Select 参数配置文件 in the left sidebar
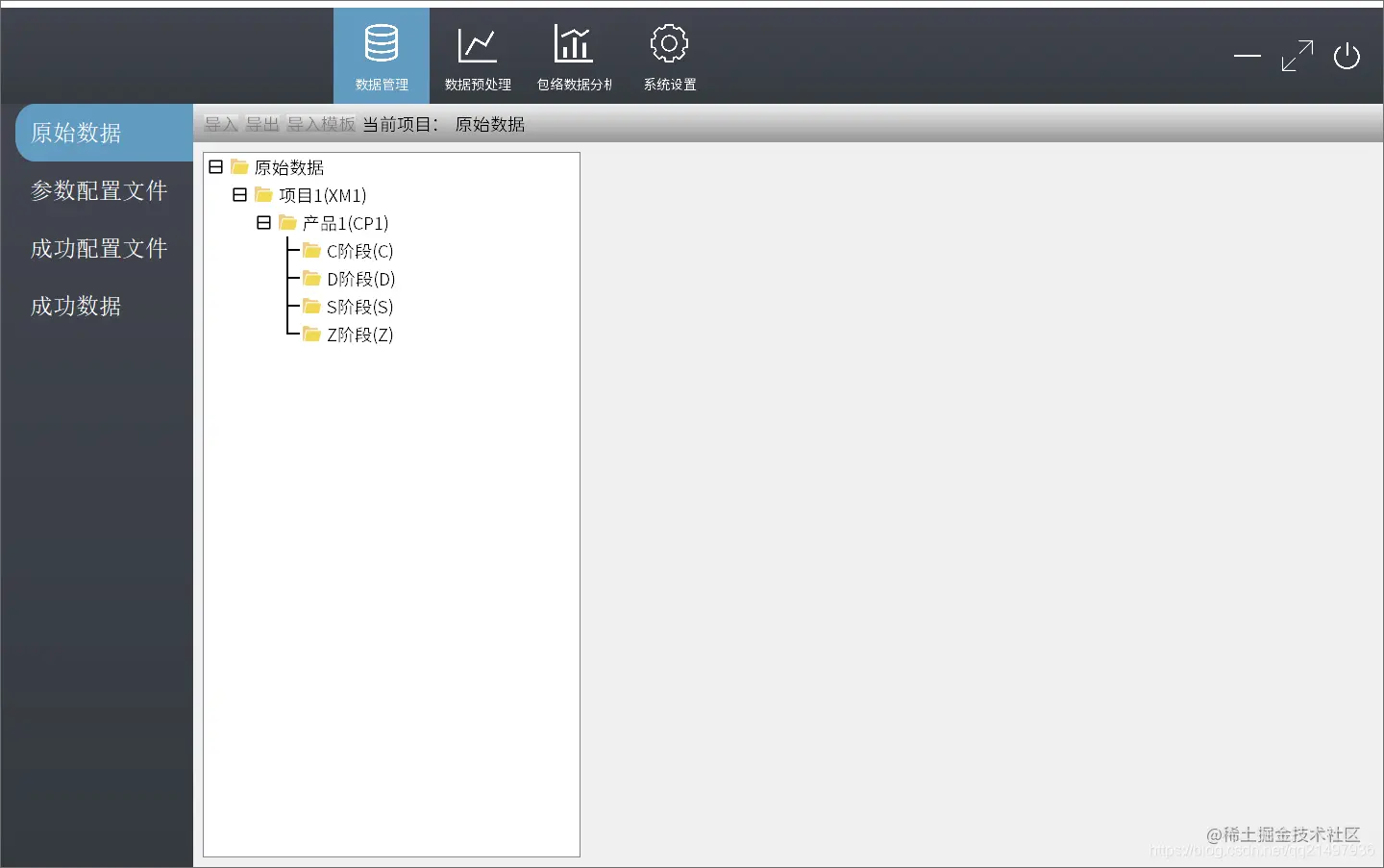The image size is (1384, 868). (99, 190)
